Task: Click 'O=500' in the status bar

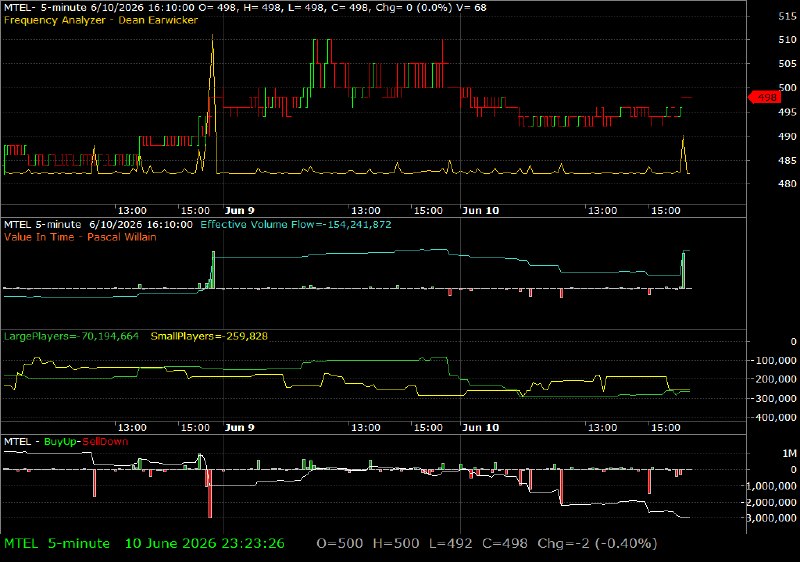Action: pos(340,544)
